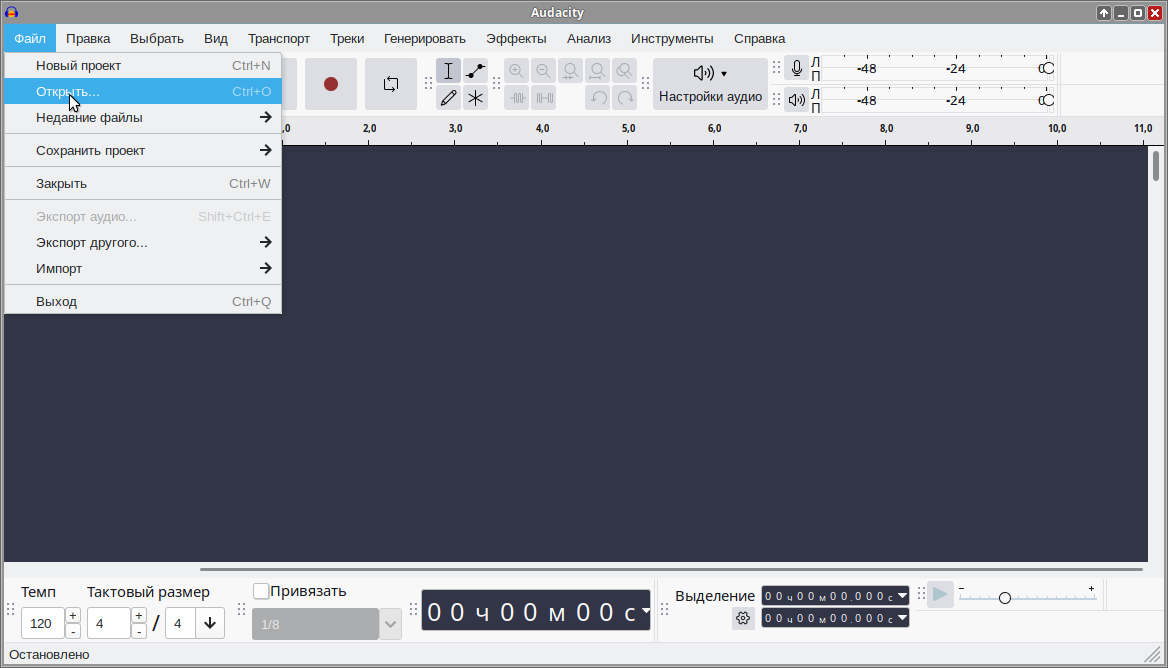This screenshot has height=668, width=1168.
Task: Choose Выход from File menu
Action: [x=143, y=302]
